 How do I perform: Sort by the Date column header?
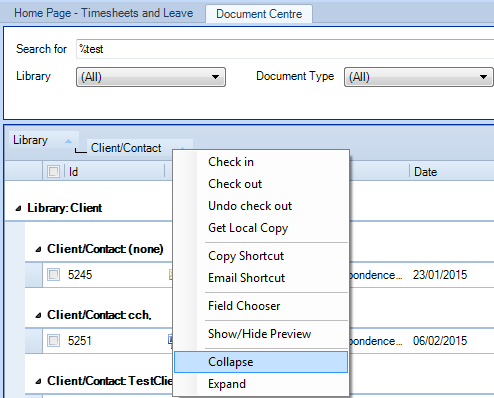(x=452, y=172)
